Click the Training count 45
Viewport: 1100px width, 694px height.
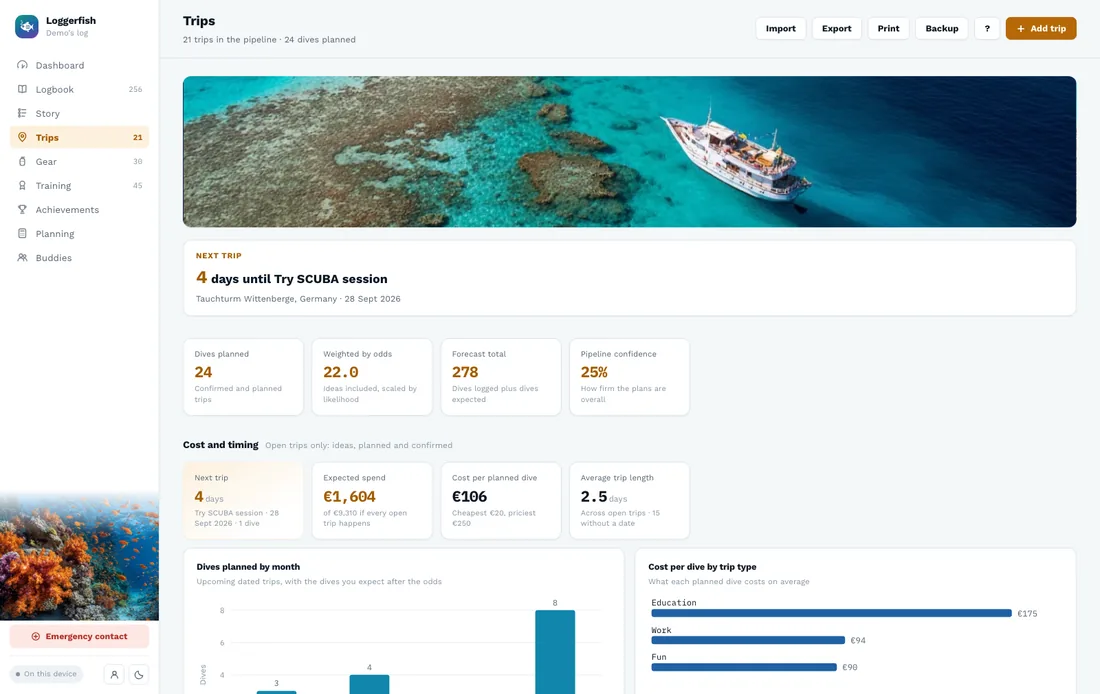click(x=138, y=186)
